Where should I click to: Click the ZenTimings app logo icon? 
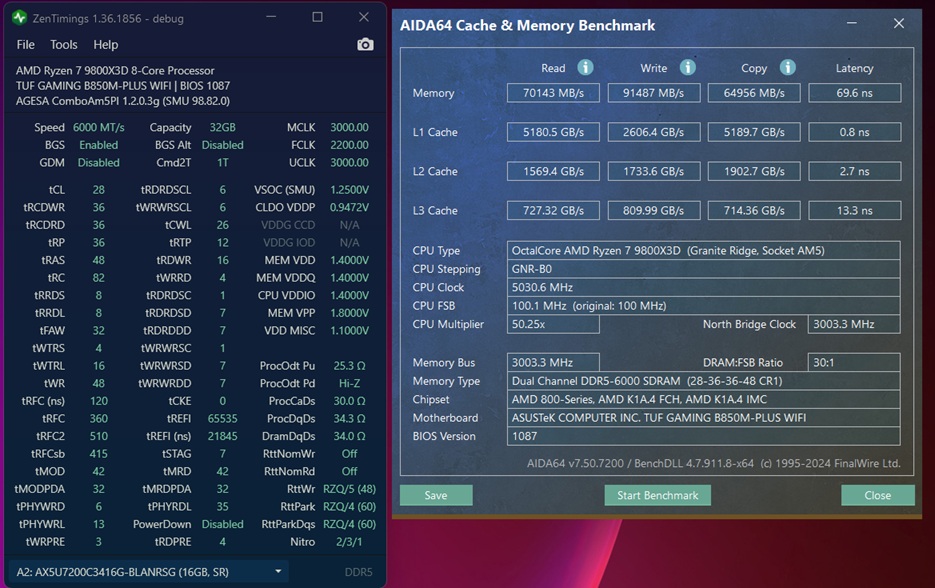19,18
